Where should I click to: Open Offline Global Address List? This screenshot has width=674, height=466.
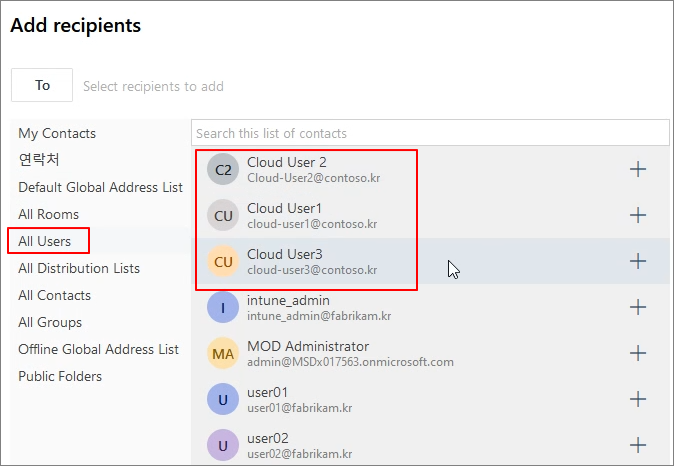[98, 350]
